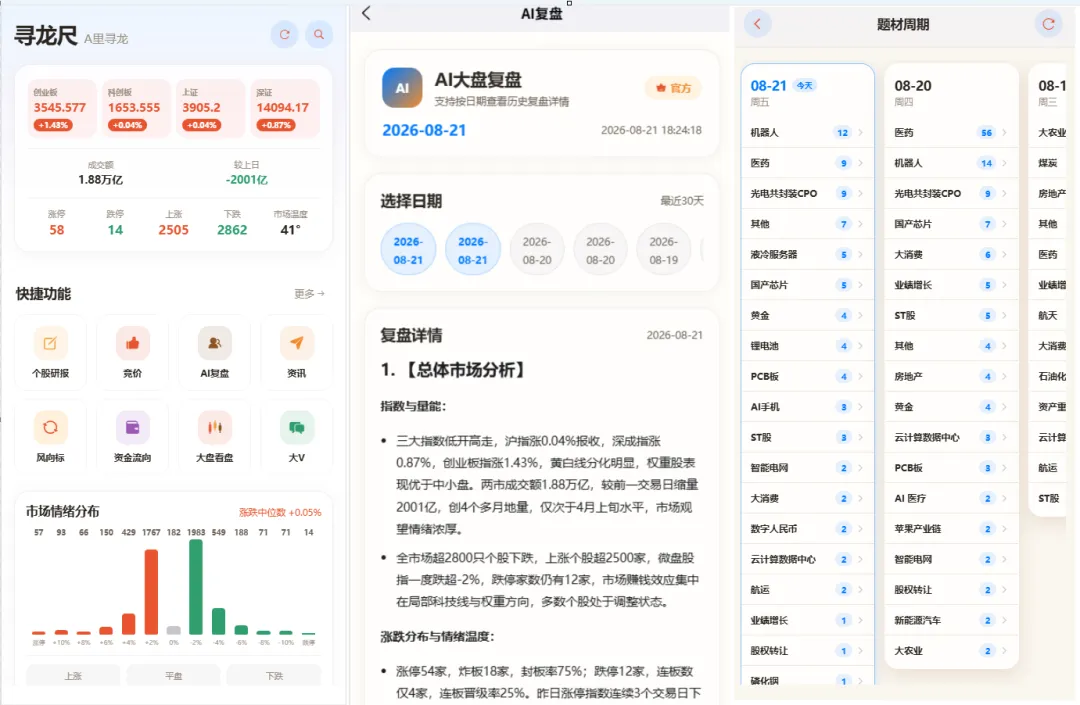Image resolution: width=1080 pixels, height=705 pixels.
Task: Click 深证 index card 14094.17
Action: pos(284,109)
